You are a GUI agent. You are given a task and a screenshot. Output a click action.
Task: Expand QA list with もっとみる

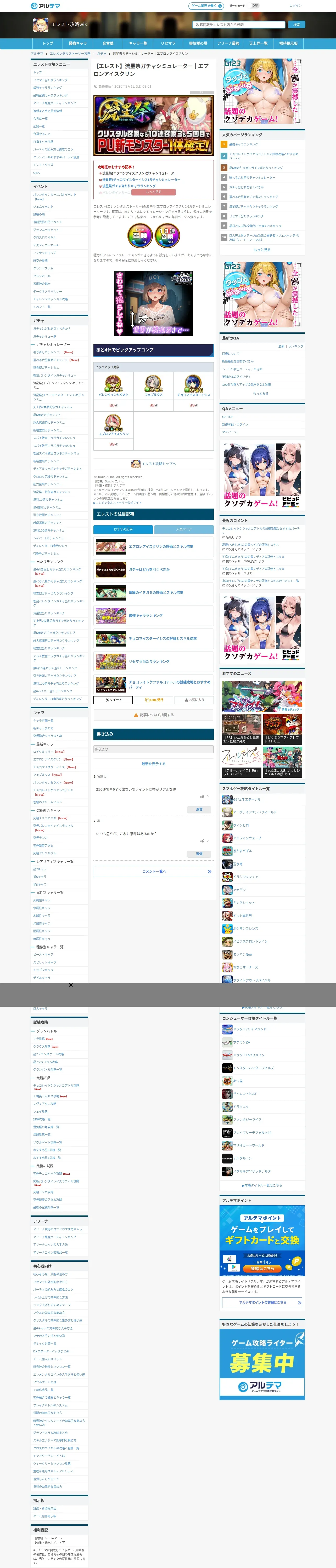[x=260, y=393]
